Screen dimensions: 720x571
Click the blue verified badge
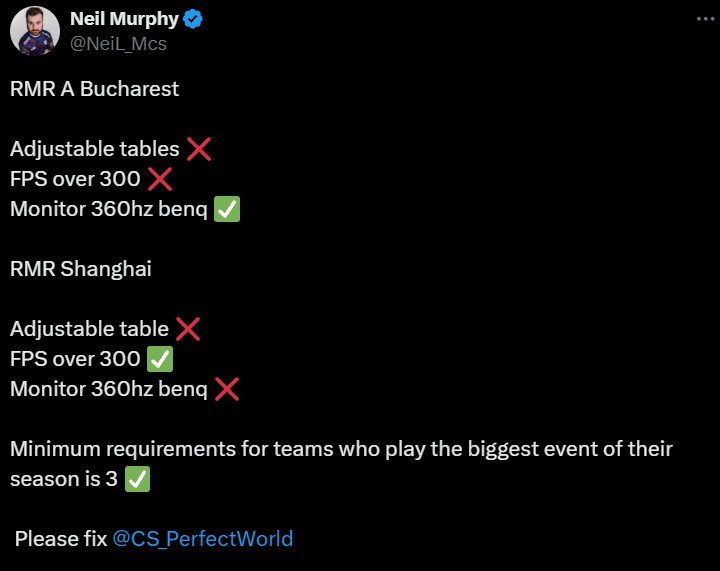[x=193, y=19]
